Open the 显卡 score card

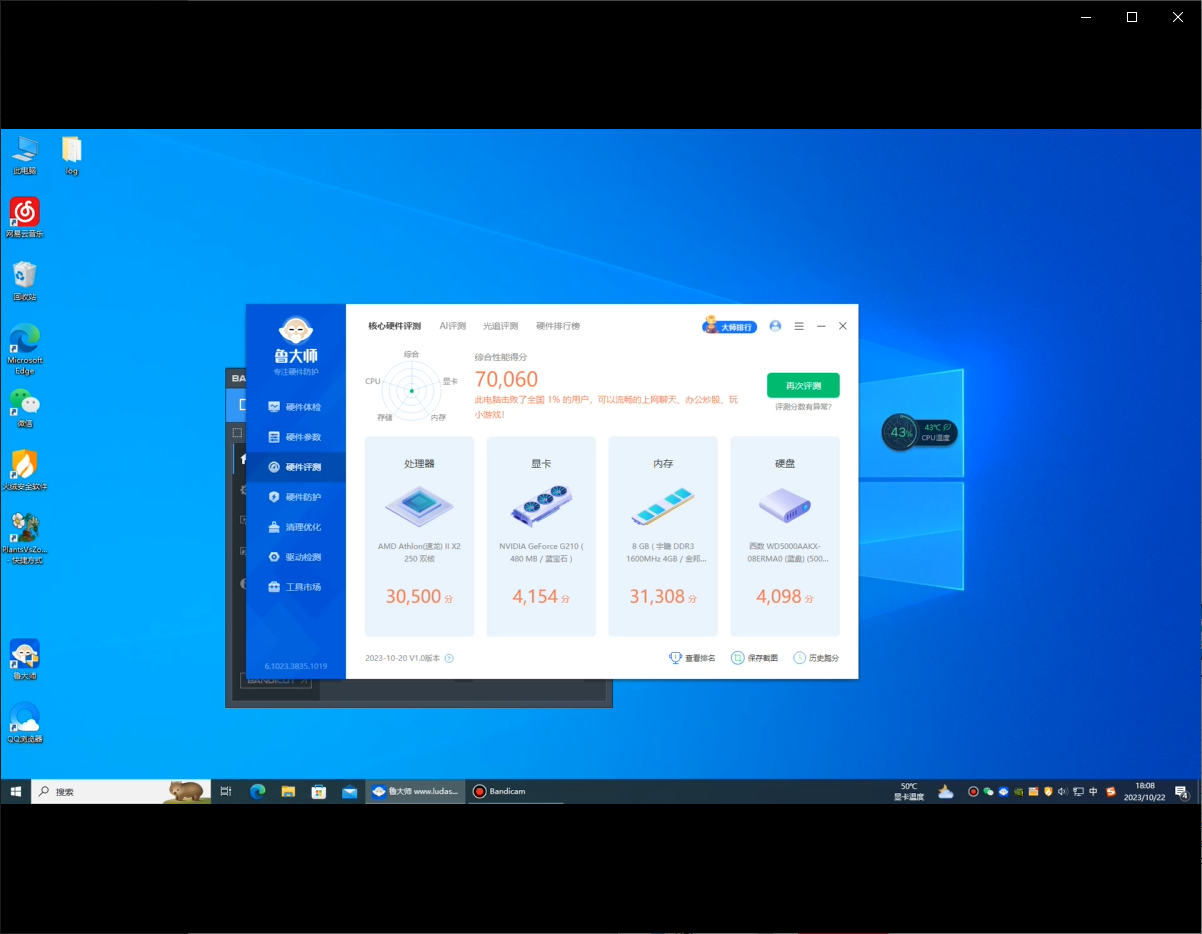(x=541, y=536)
